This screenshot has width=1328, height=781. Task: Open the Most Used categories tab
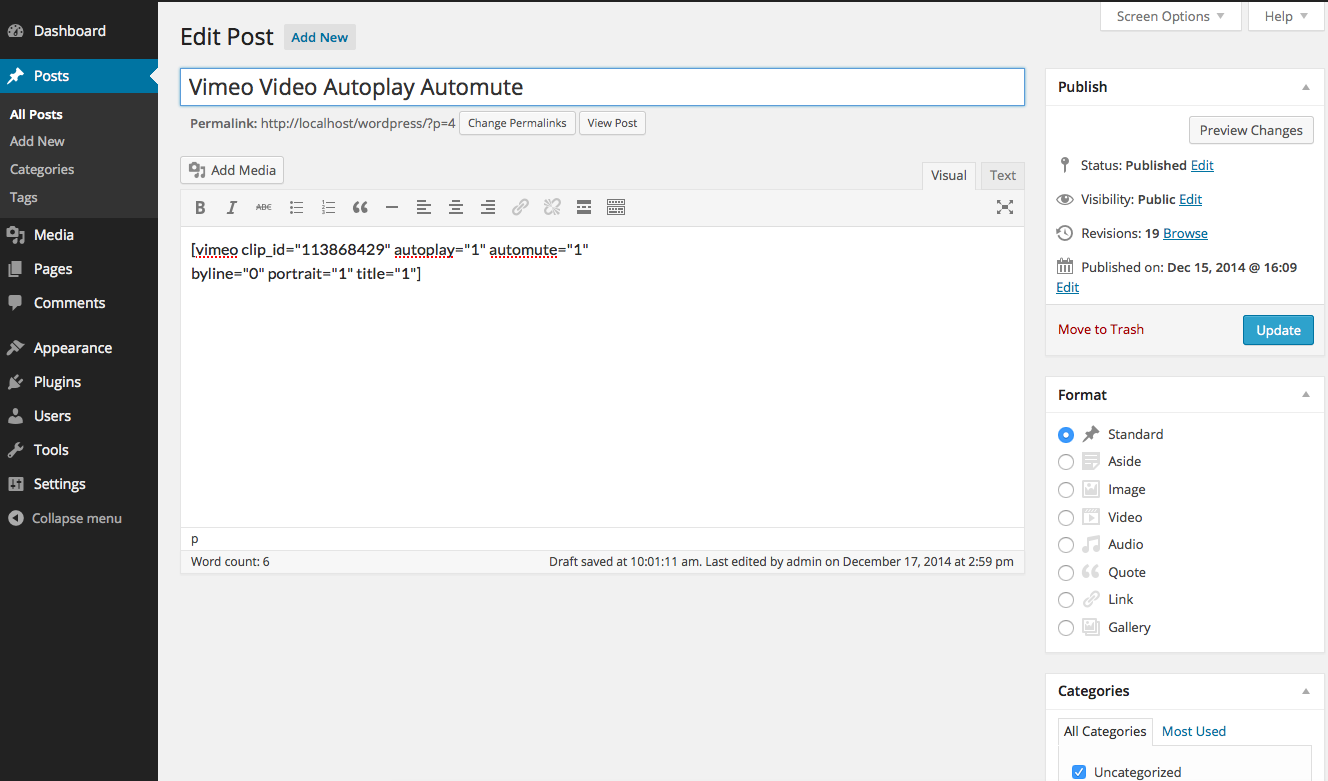point(1194,731)
